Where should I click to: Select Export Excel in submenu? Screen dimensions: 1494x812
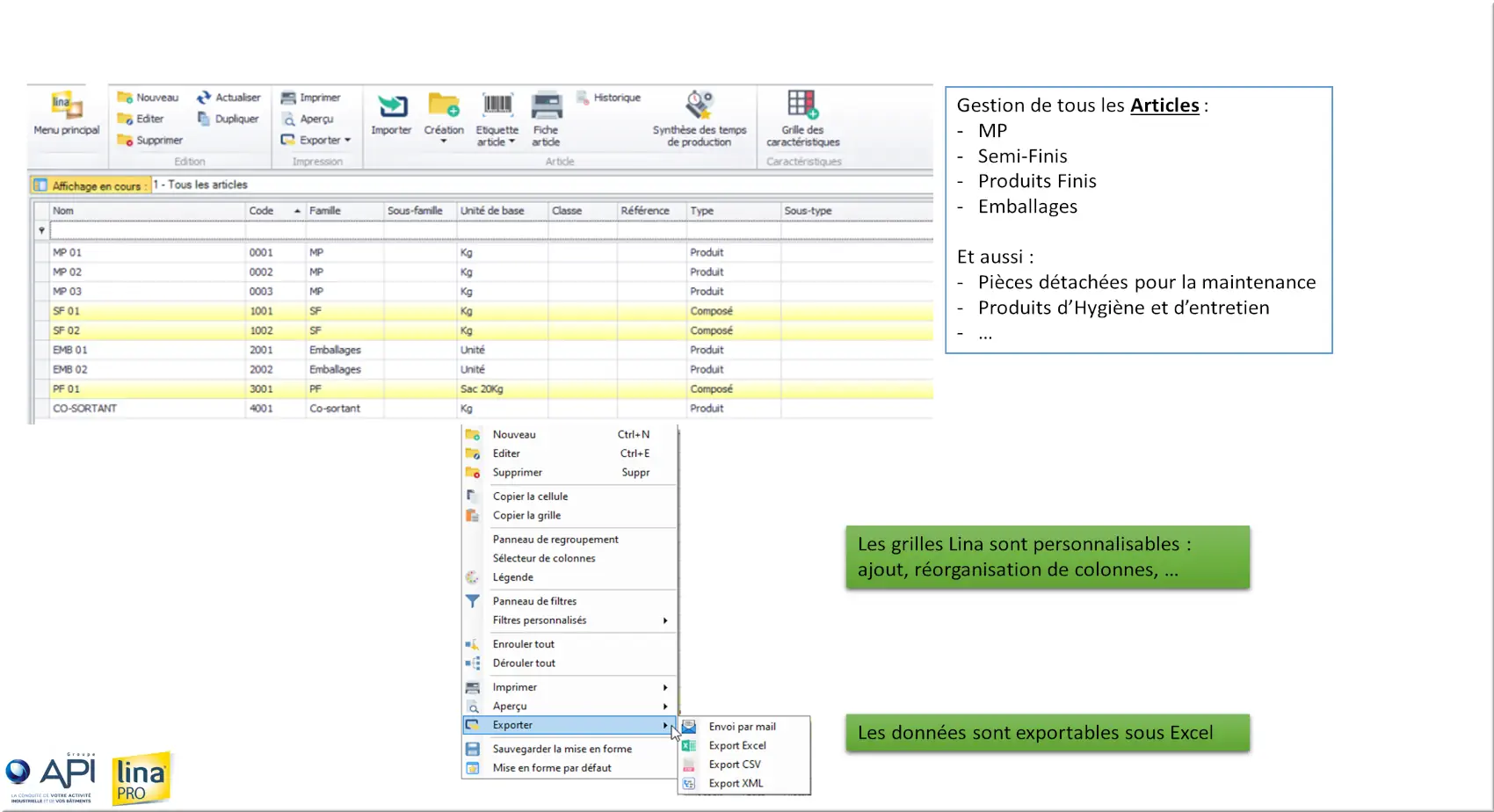tap(744, 746)
